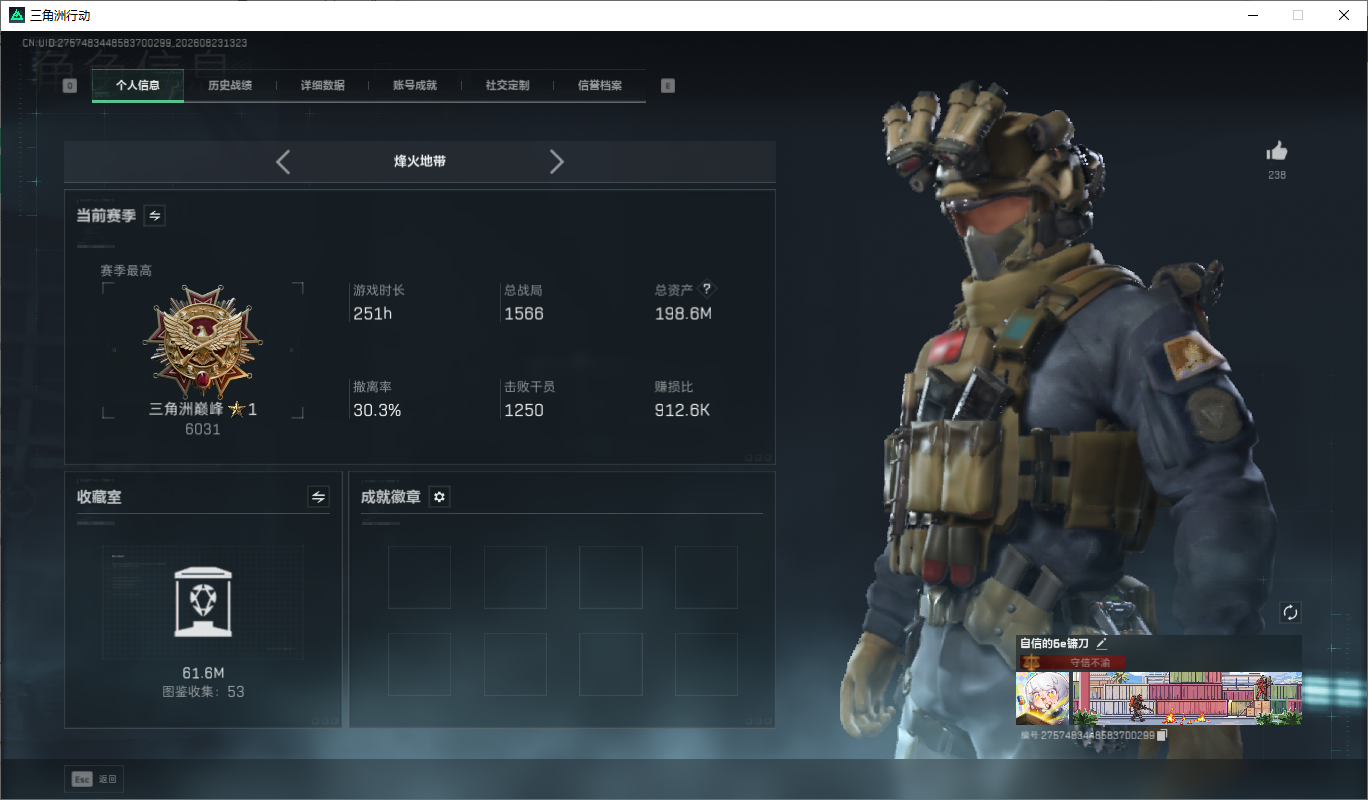Click the 三角洲行动 app icon in title bar
The width and height of the screenshot is (1368, 800).
tap(16, 15)
